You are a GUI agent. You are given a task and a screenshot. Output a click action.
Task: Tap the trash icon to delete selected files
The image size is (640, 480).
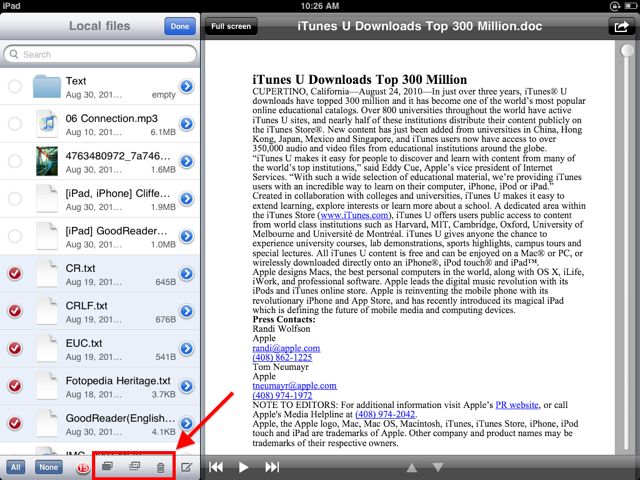[x=160, y=467]
